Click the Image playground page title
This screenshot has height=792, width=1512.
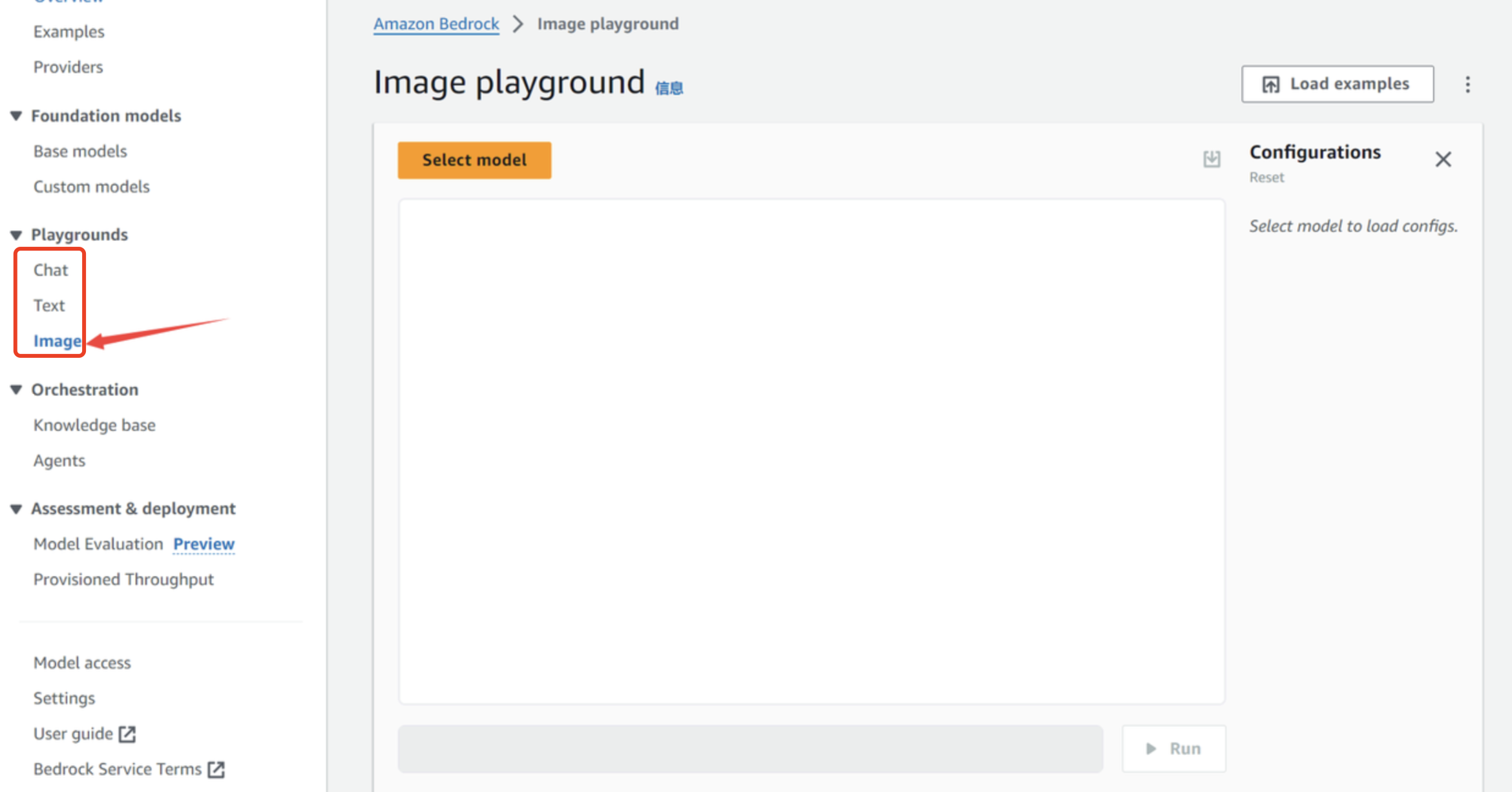click(509, 83)
